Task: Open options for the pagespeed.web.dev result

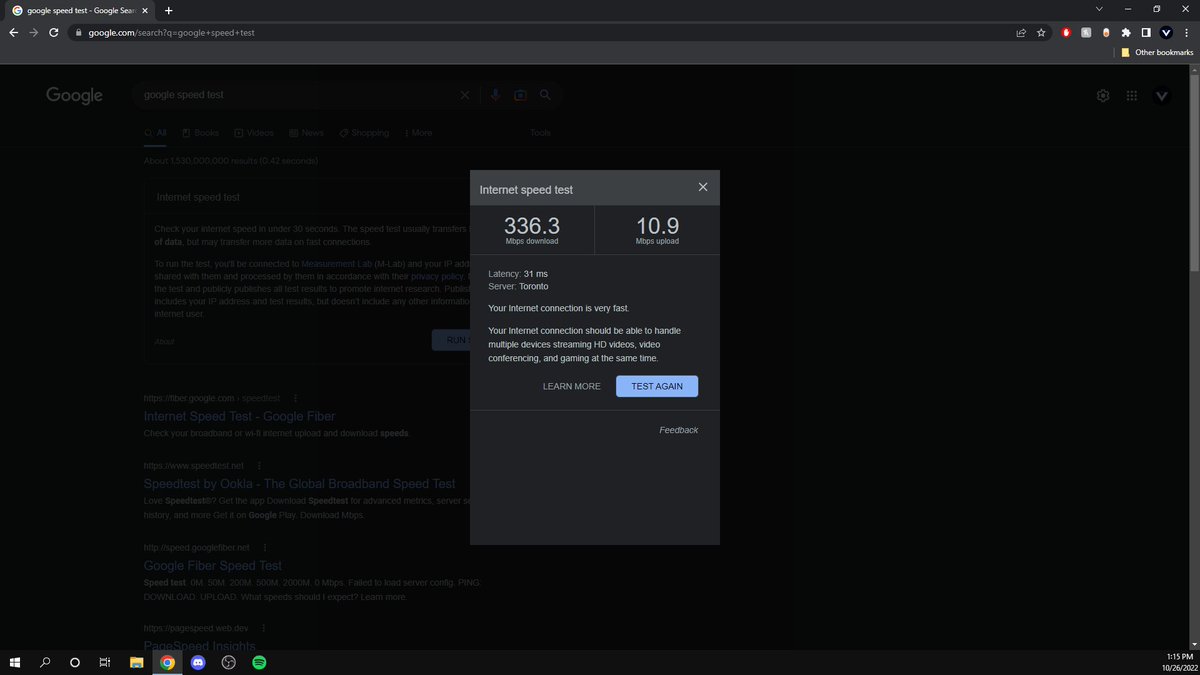Action: click(x=263, y=628)
